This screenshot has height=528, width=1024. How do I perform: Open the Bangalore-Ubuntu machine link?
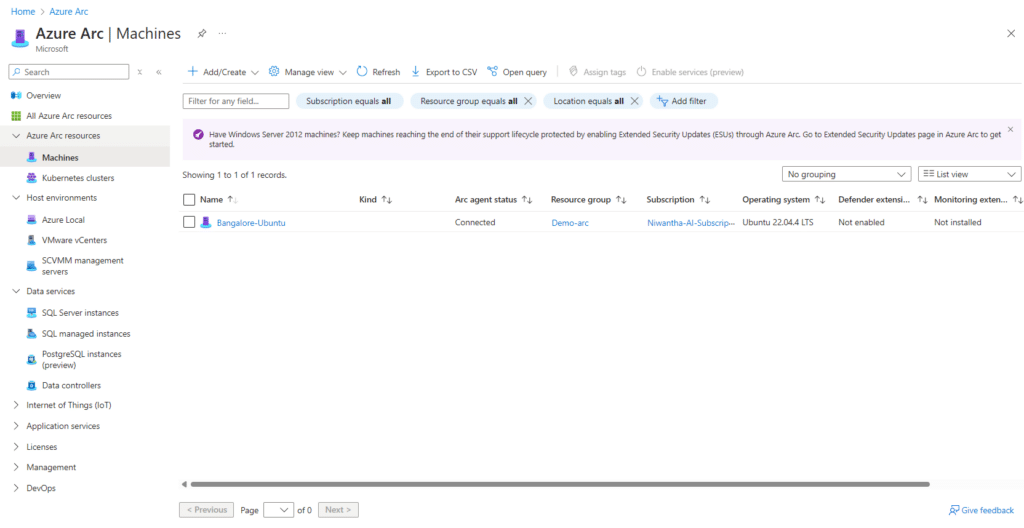click(250, 222)
